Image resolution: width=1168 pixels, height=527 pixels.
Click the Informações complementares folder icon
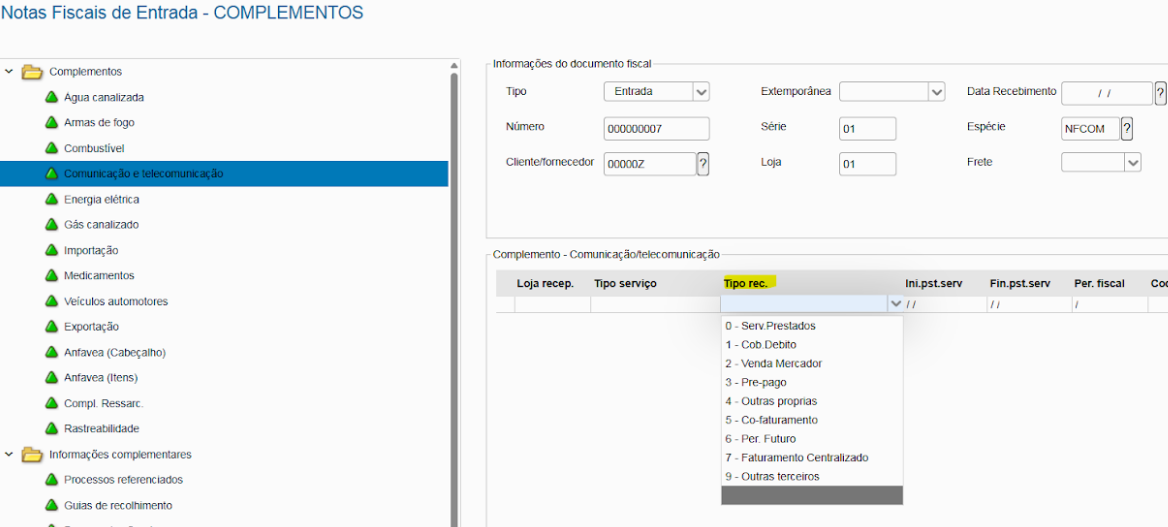[x=31, y=454]
